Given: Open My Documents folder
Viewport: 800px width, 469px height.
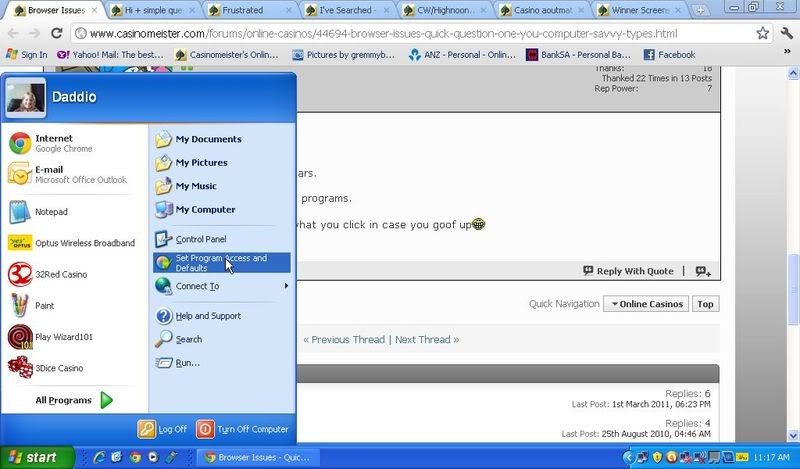Looking at the screenshot, I should [198, 139].
